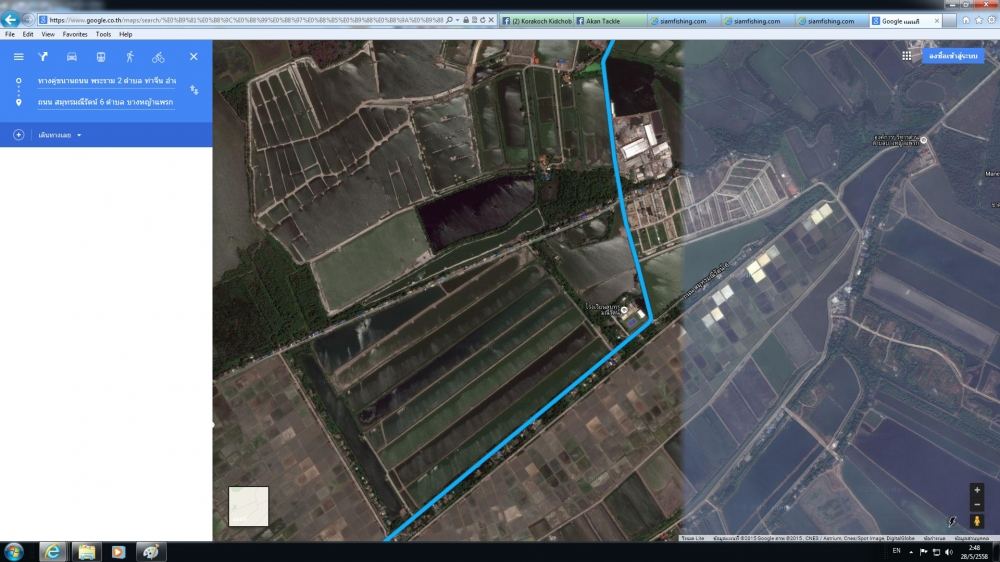Screen dimensions: 1000x562
Task: Open Action Center flag icon
Action: click(923, 552)
